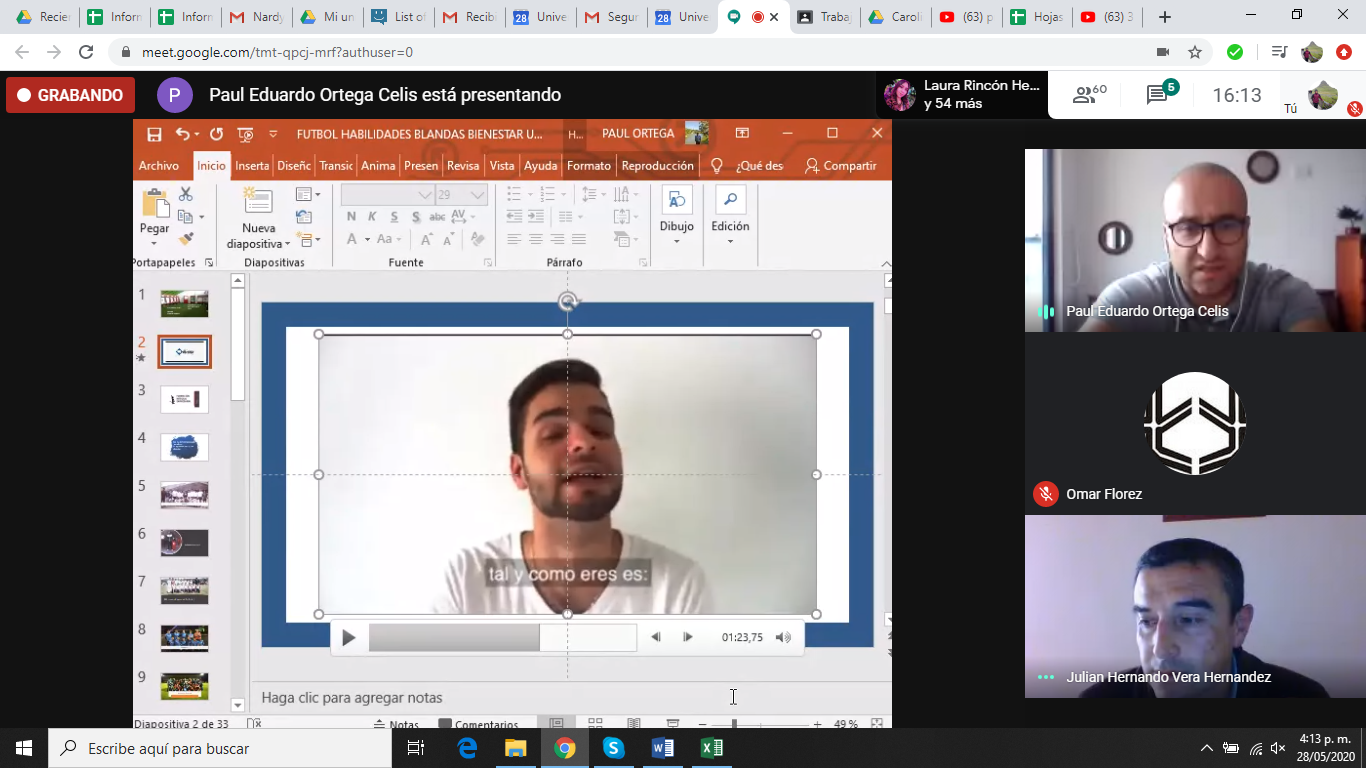1366x768 pixels.
Task: Click the Compartir button
Action: click(x=840, y=166)
